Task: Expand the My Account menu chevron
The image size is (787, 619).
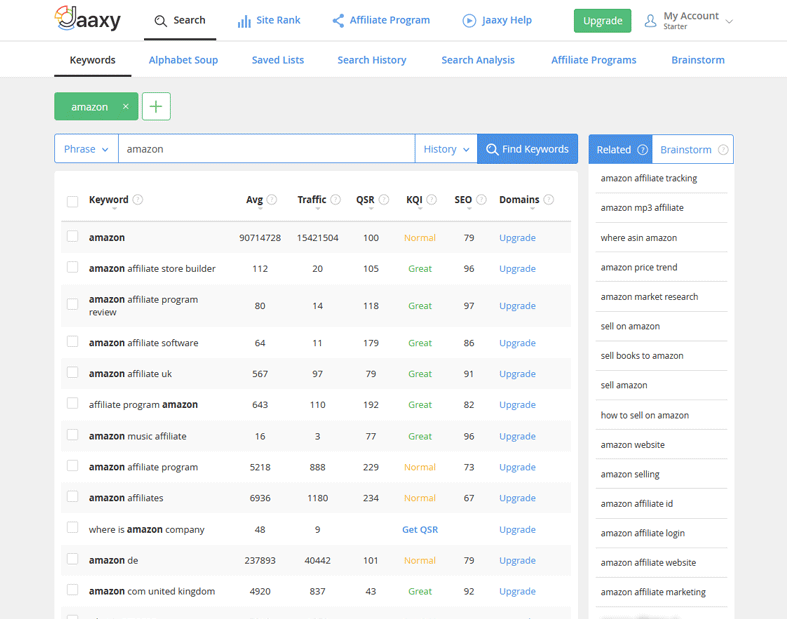Action: [x=729, y=22]
